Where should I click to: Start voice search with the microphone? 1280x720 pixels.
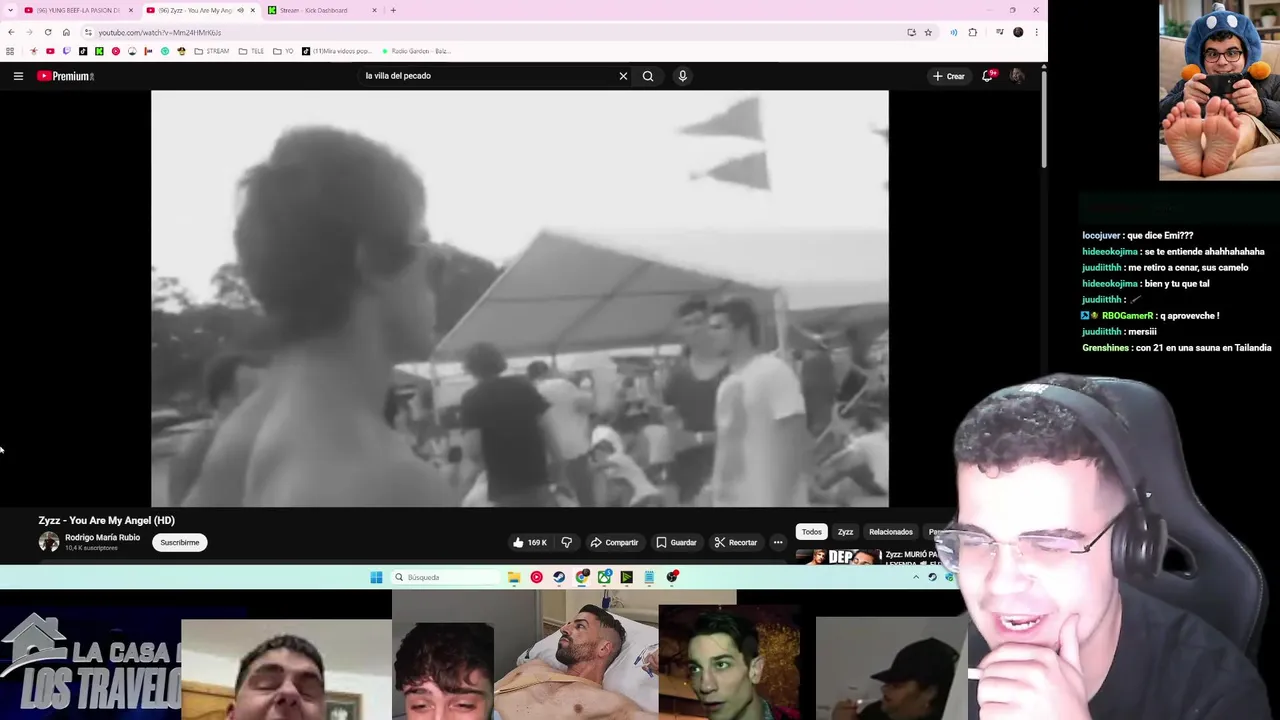pos(682,76)
